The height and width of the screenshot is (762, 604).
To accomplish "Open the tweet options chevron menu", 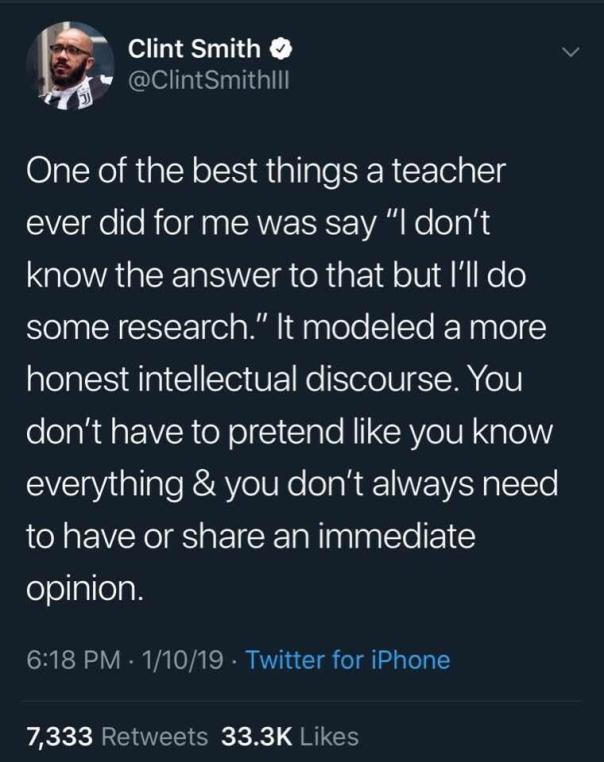I will point(568,49).
